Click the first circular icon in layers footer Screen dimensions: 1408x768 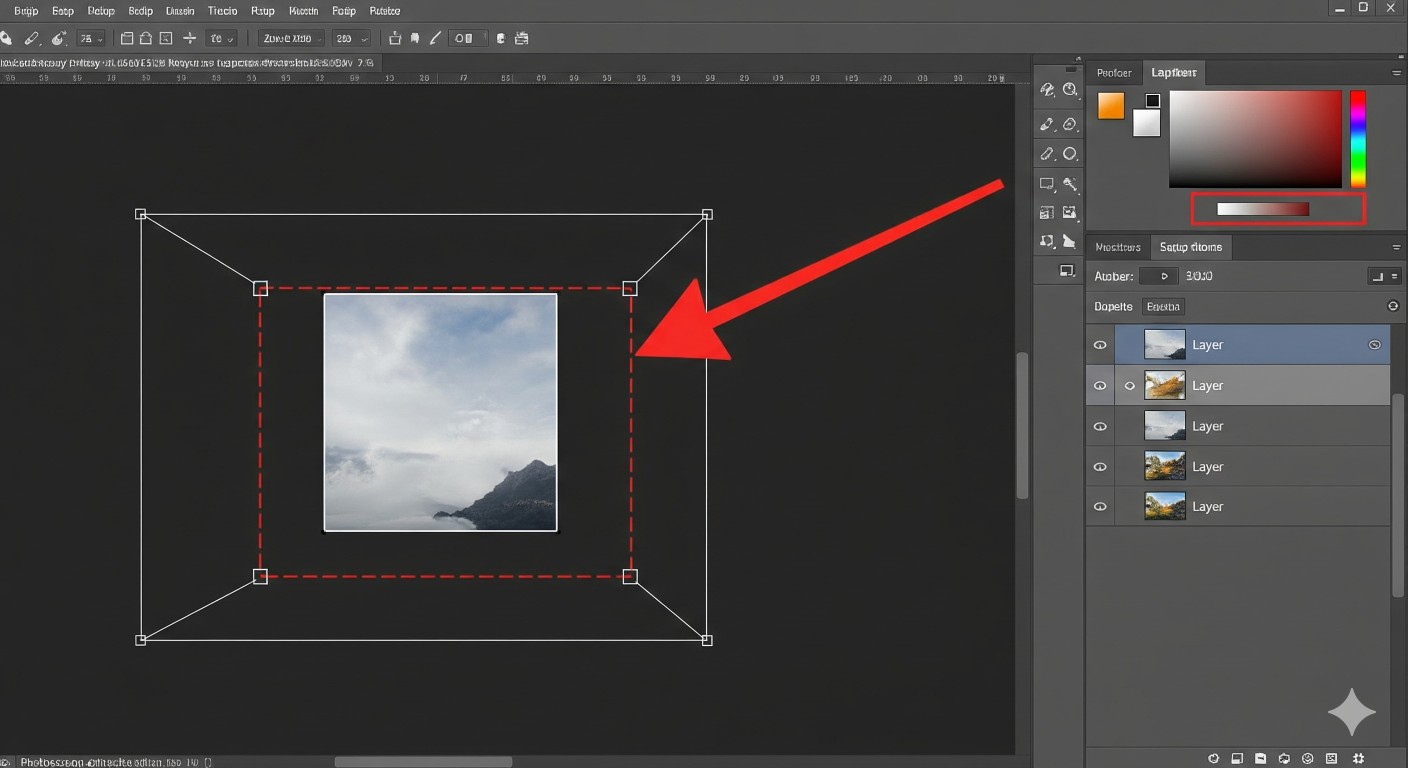coord(1213,758)
